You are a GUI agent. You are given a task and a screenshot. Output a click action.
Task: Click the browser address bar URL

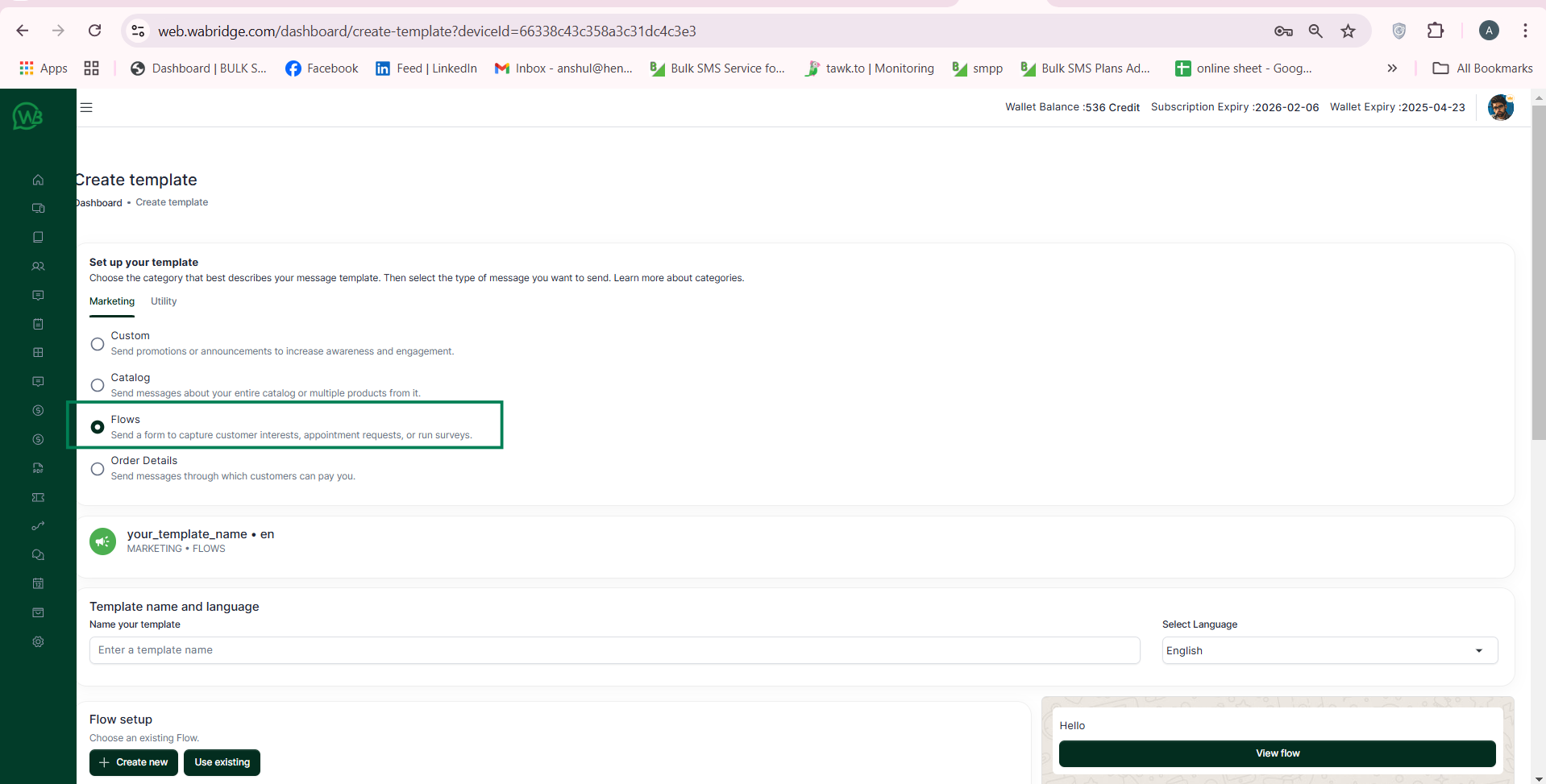pos(427,31)
